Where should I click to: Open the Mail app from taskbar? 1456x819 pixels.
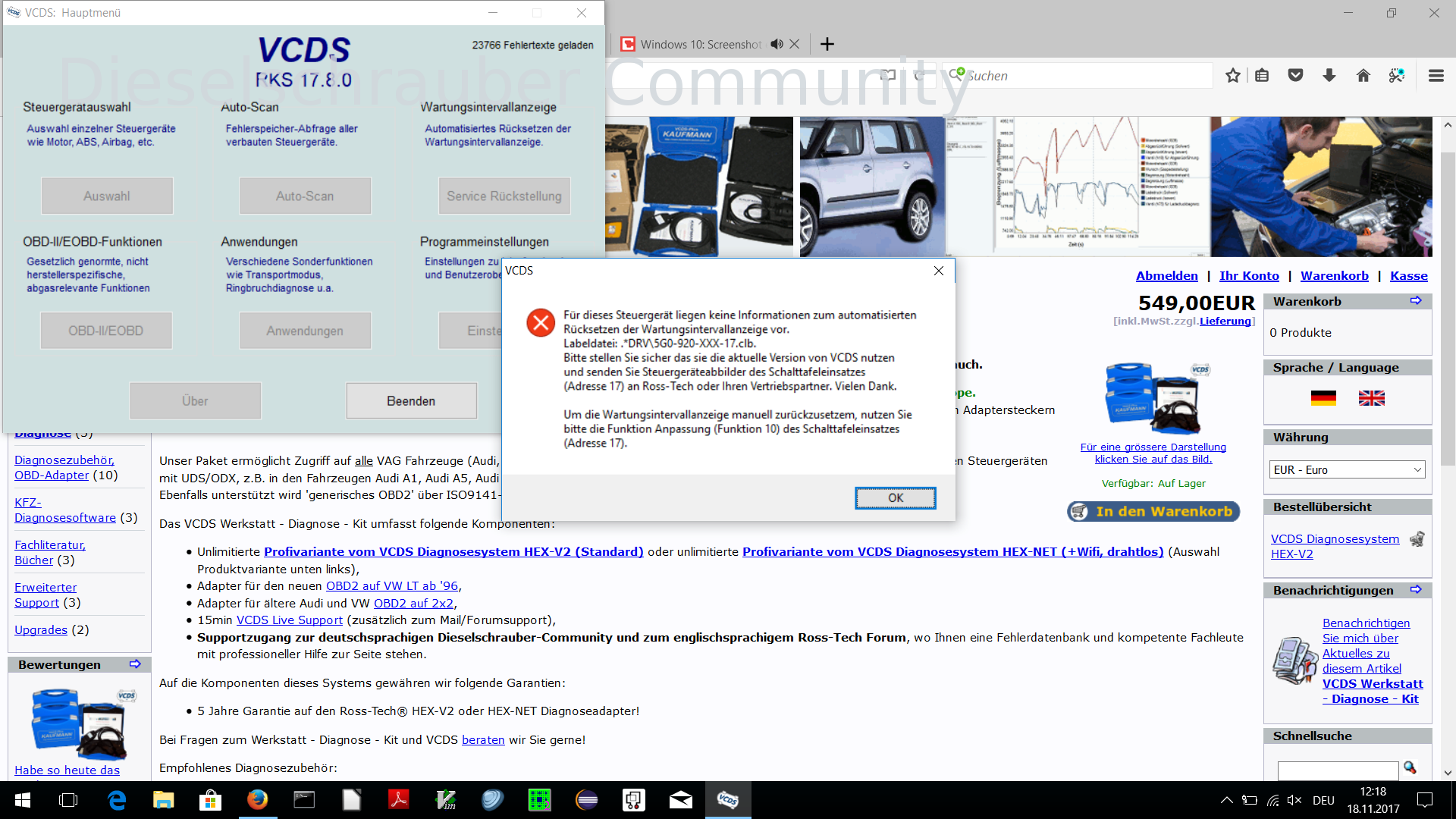coord(680,800)
